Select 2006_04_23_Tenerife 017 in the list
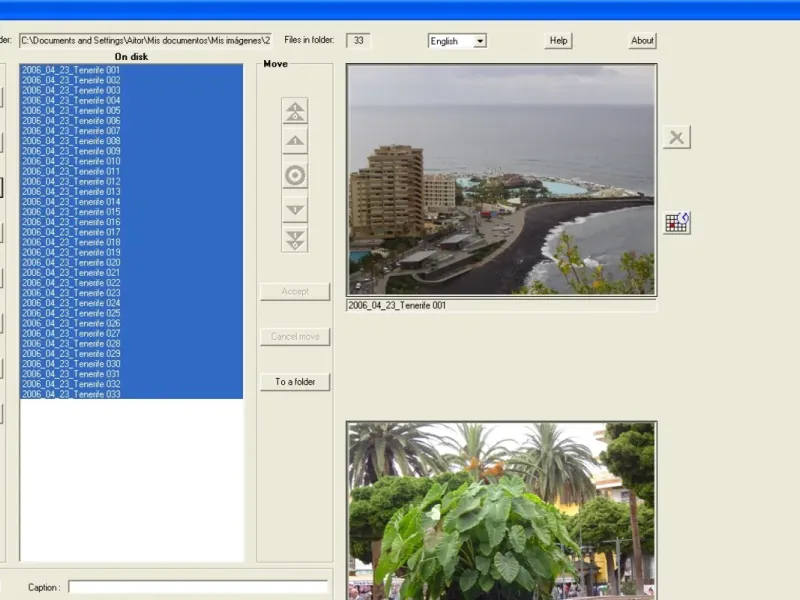Screen dimensions: 800x600 point(131,232)
